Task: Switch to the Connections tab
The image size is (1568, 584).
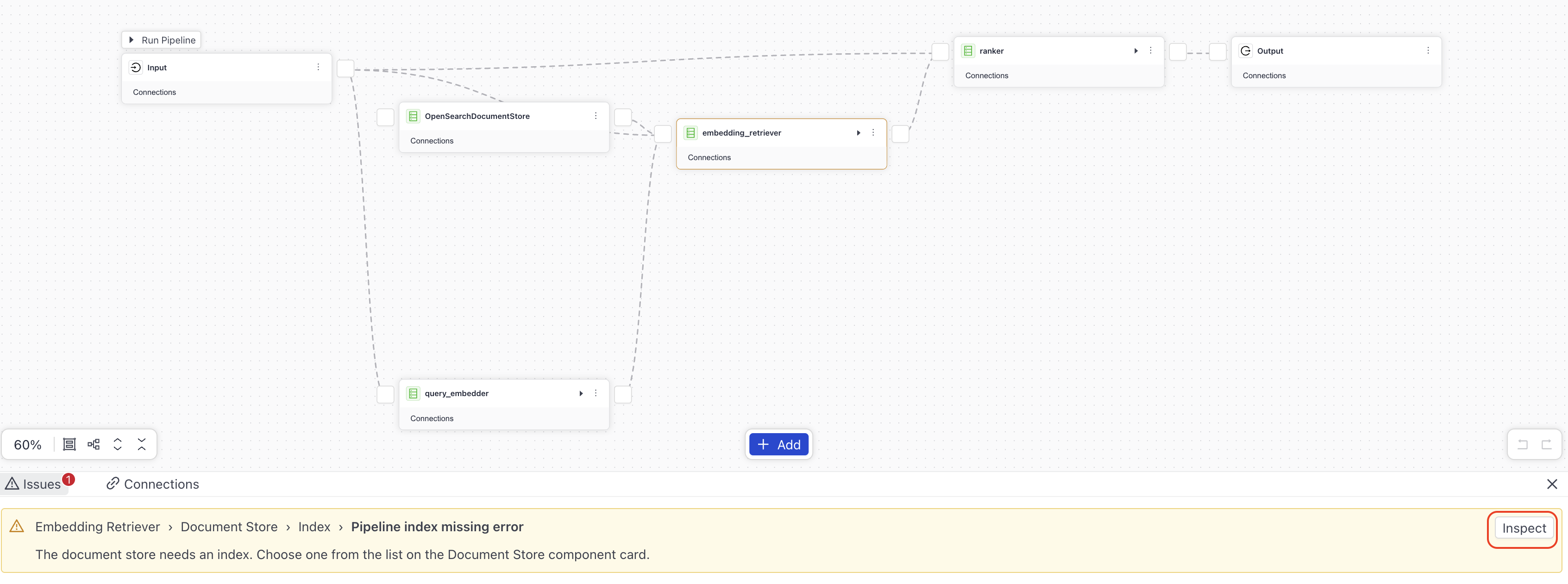Action: [153, 484]
